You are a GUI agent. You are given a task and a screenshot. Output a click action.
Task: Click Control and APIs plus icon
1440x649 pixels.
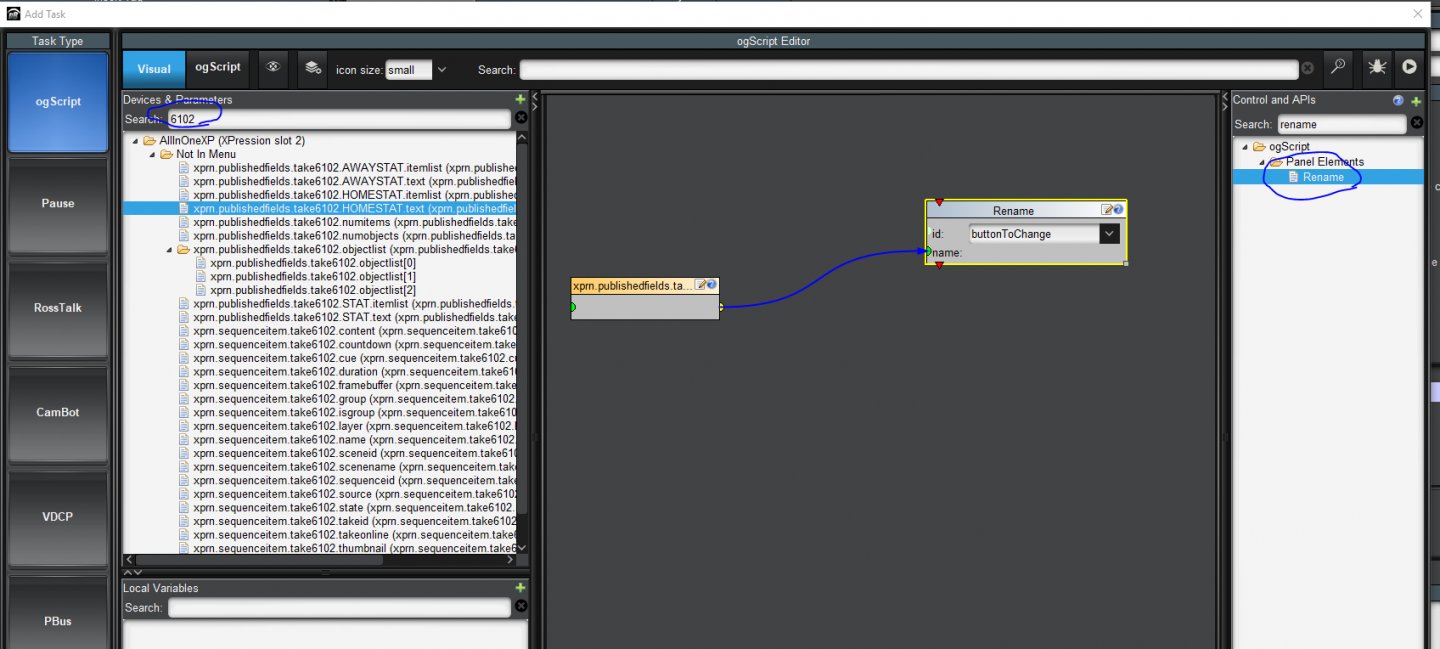pos(1416,100)
